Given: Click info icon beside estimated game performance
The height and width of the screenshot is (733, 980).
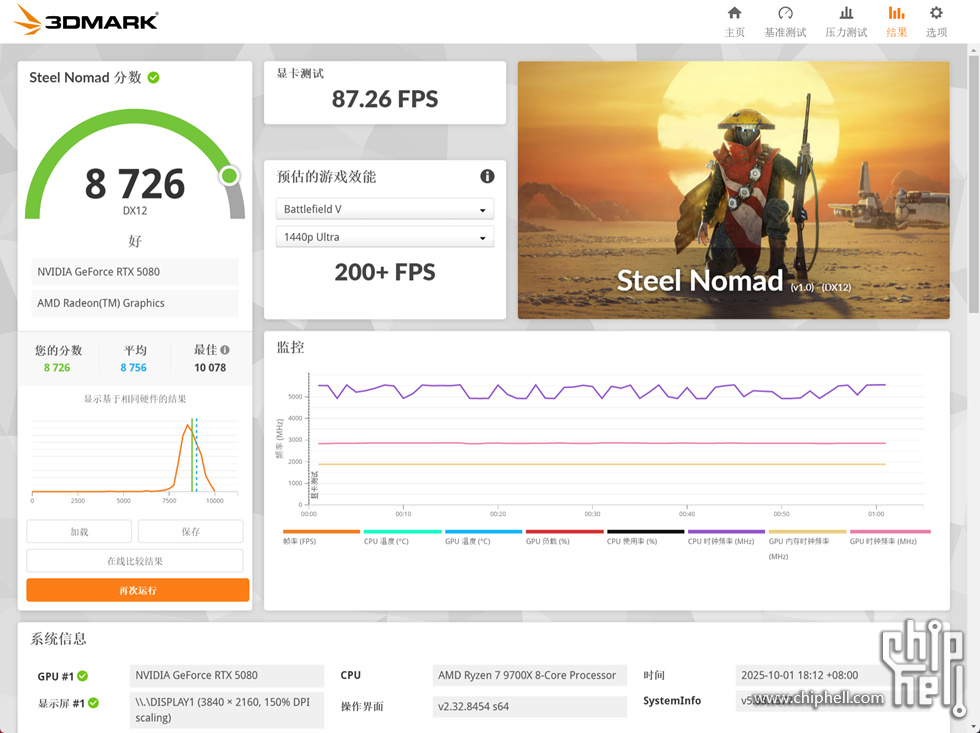Looking at the screenshot, I should coord(487,176).
